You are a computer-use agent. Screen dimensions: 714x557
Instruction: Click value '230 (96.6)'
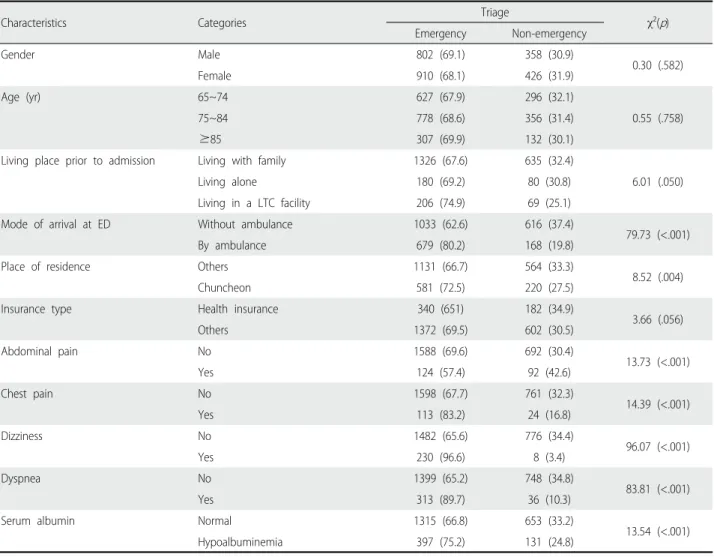tap(440, 457)
